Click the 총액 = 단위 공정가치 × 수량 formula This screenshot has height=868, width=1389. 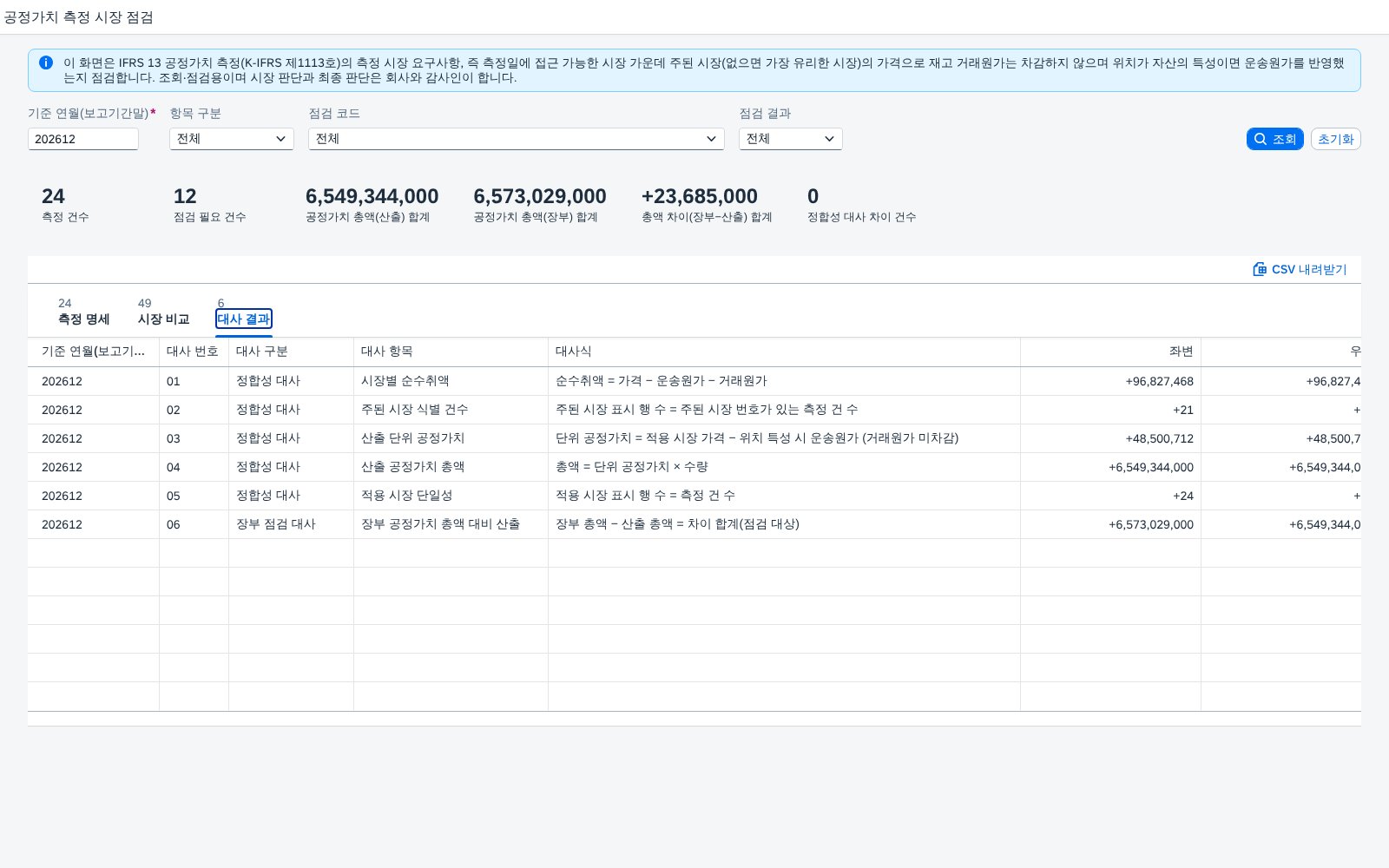pyautogui.click(x=632, y=467)
